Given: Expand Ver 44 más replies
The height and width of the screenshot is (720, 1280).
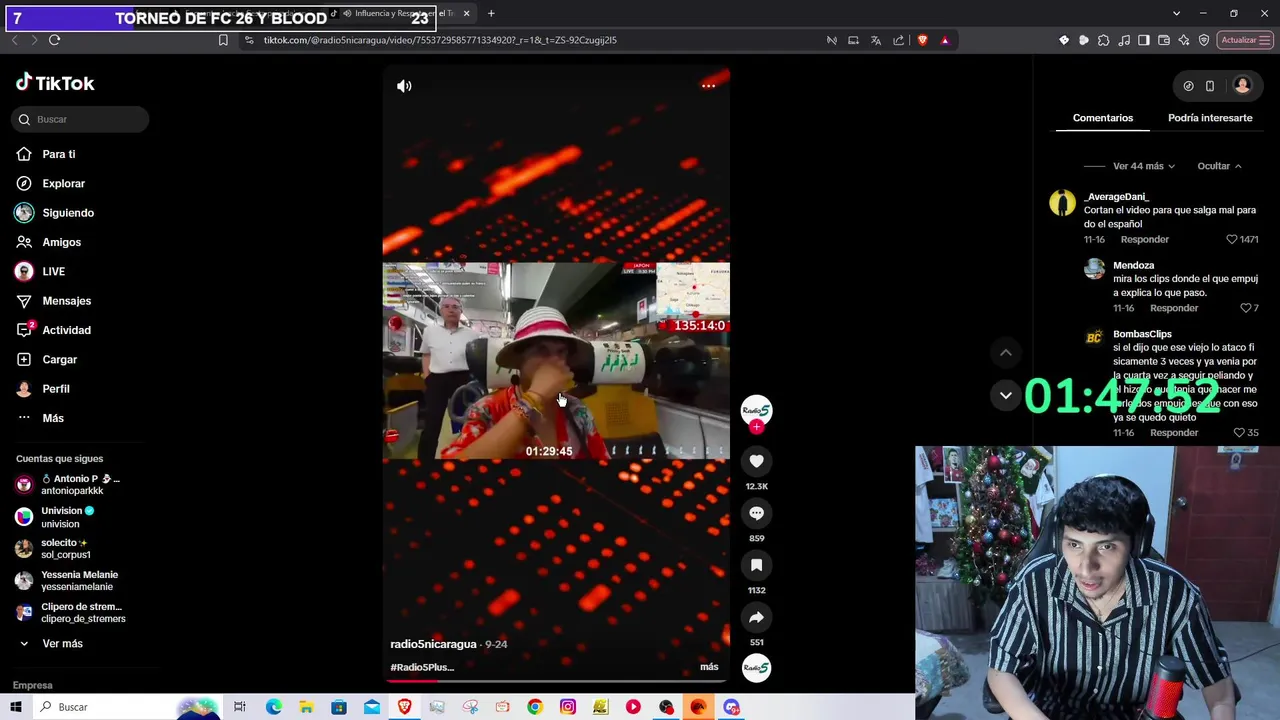Looking at the screenshot, I should tap(1143, 166).
